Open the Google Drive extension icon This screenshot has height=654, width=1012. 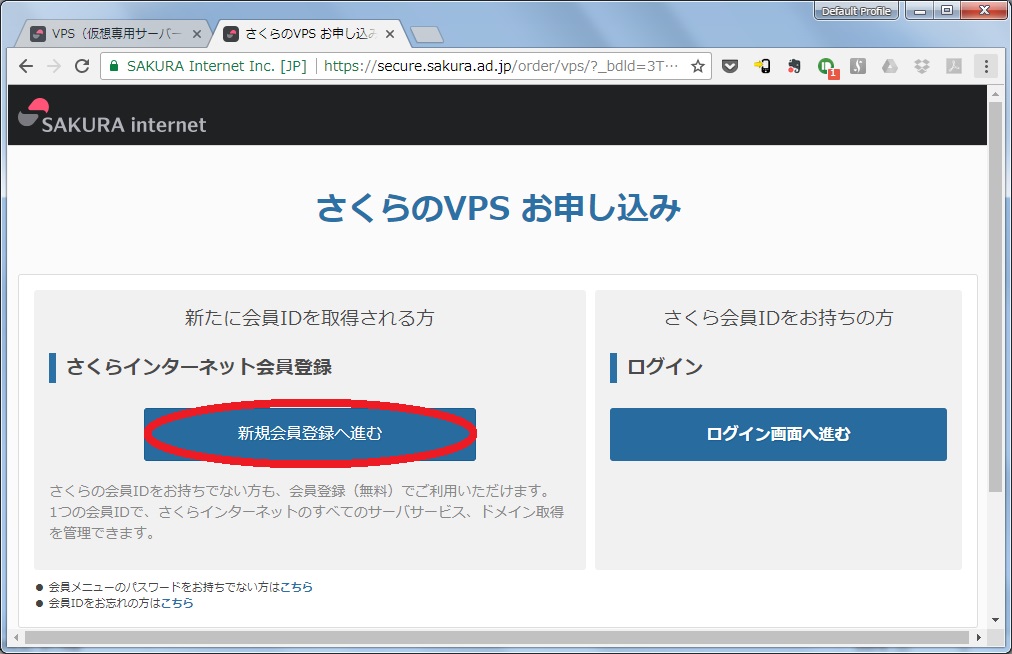point(890,66)
